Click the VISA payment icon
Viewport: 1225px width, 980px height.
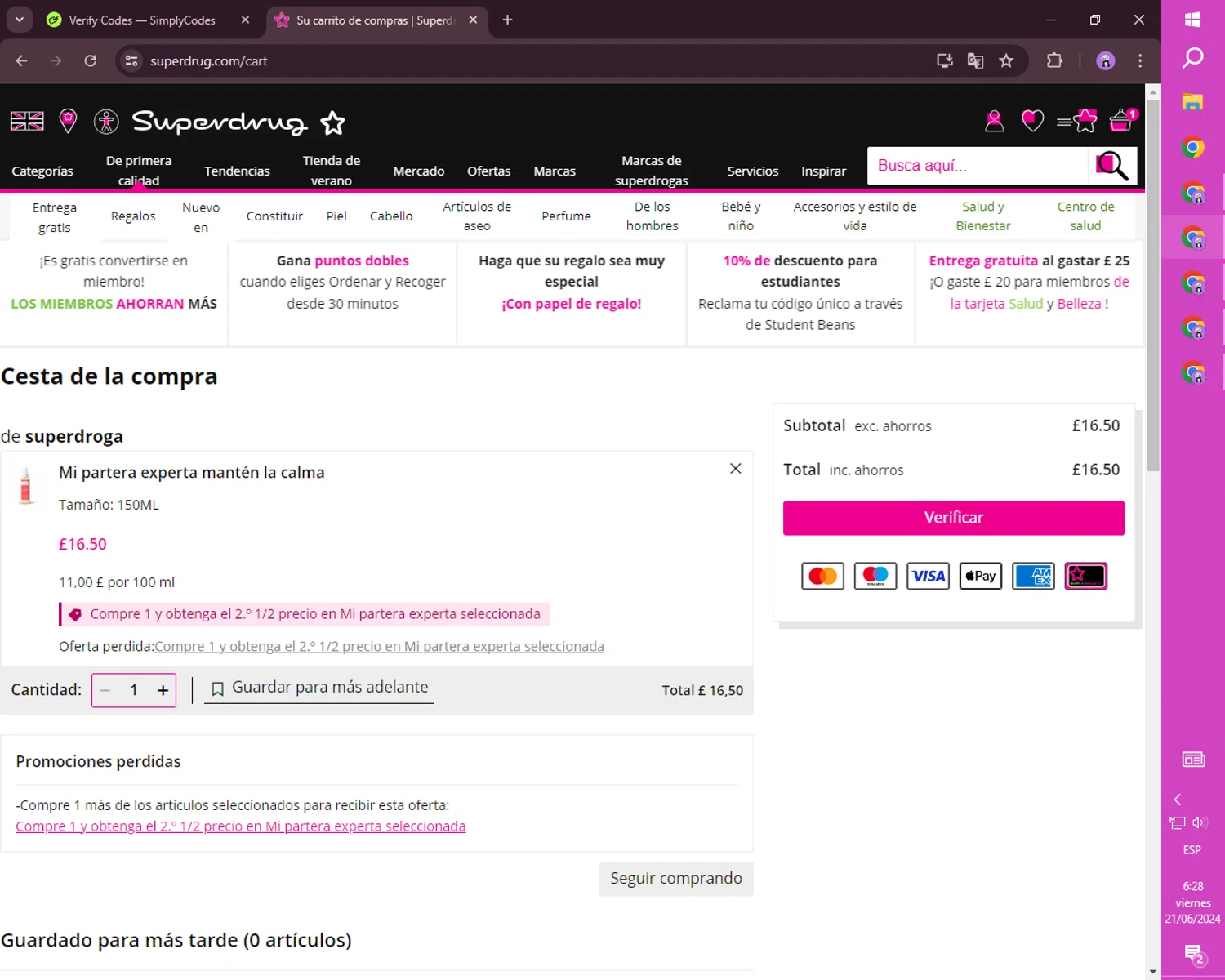click(928, 576)
